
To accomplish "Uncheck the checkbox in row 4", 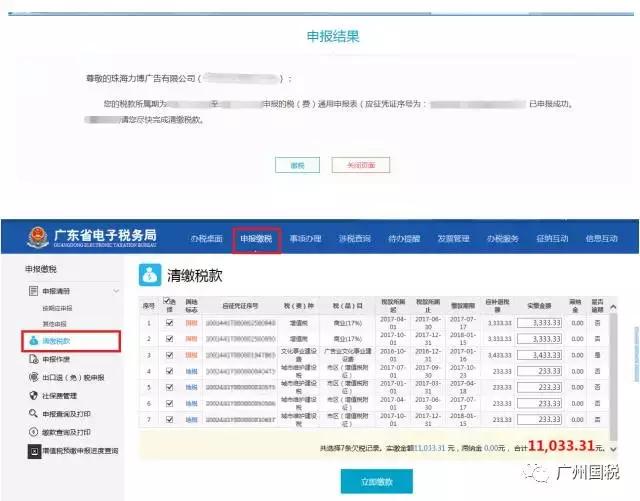I will point(169,371).
